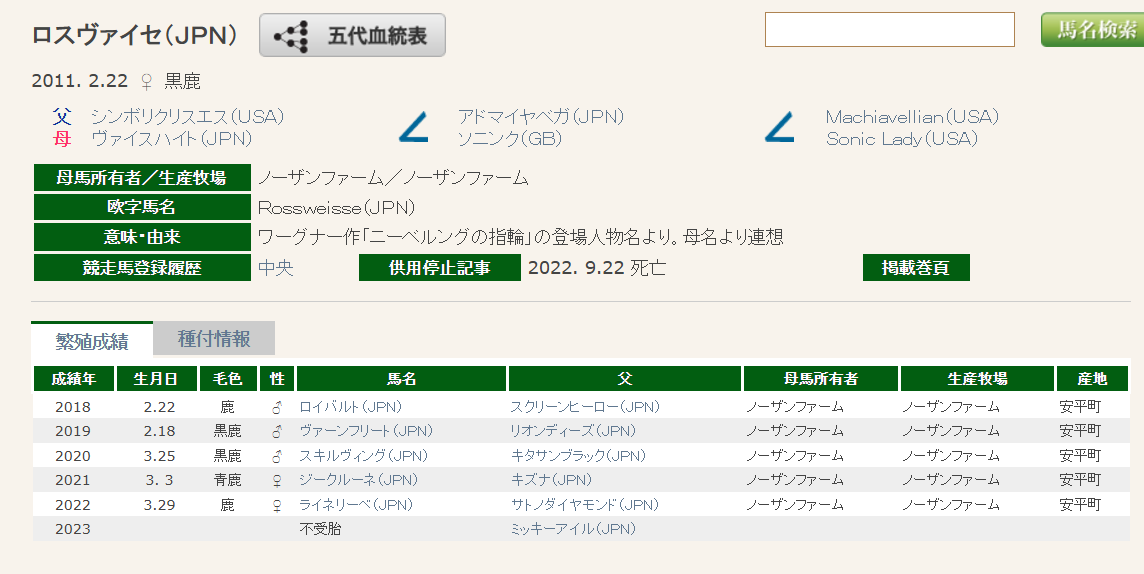Click the blue arrow icon beside Machiavellian

click(779, 128)
